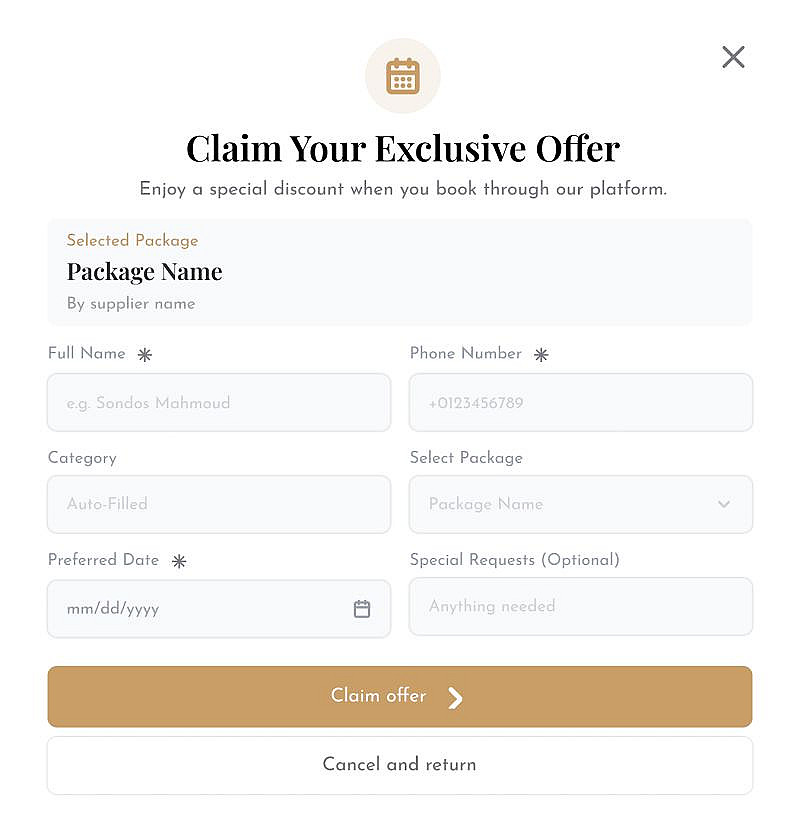Focus the Full Name input field
This screenshot has height=832, width=800.
[x=218, y=403]
